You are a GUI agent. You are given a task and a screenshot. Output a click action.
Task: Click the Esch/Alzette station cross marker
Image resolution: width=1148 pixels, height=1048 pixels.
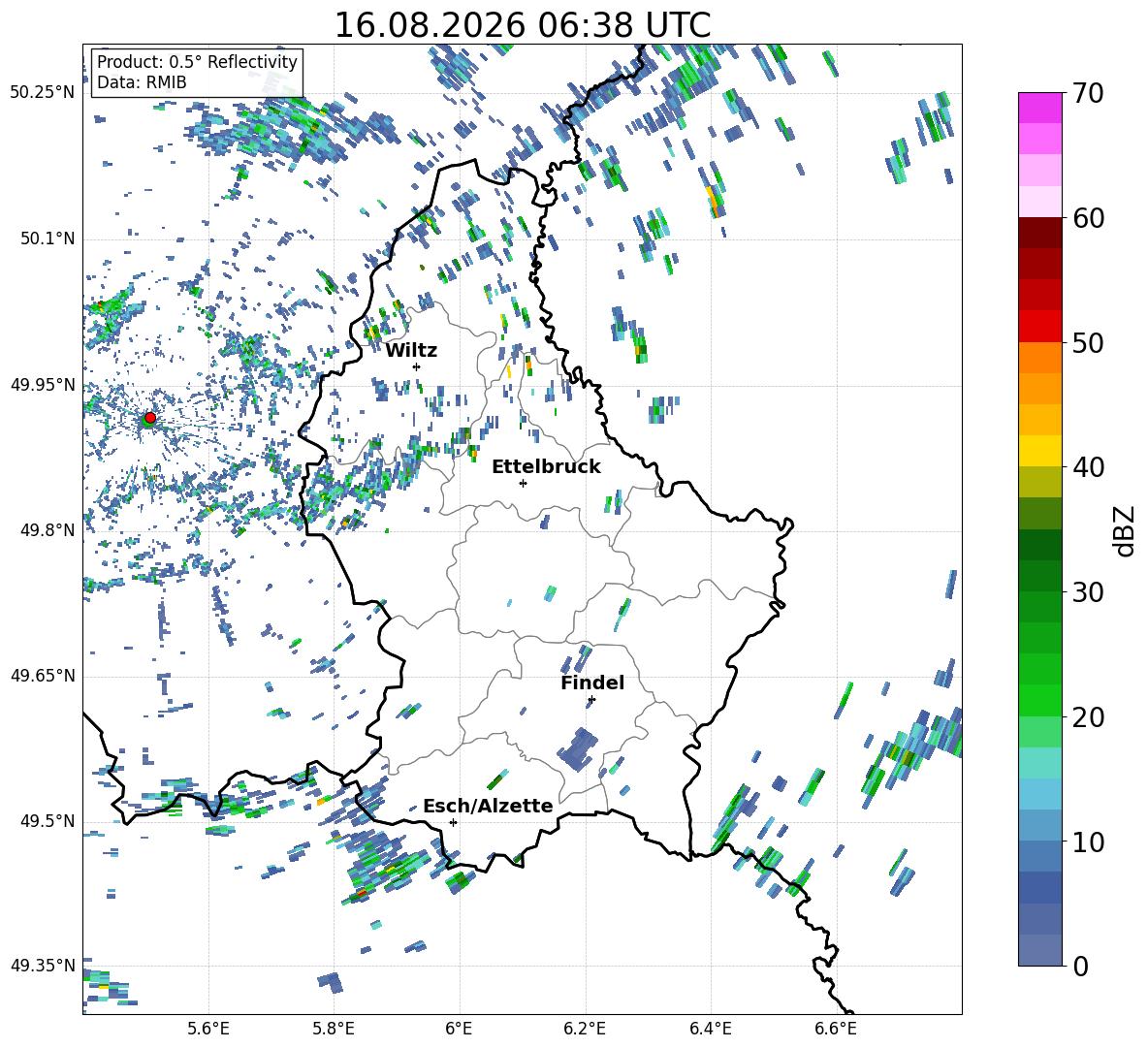coord(453,822)
